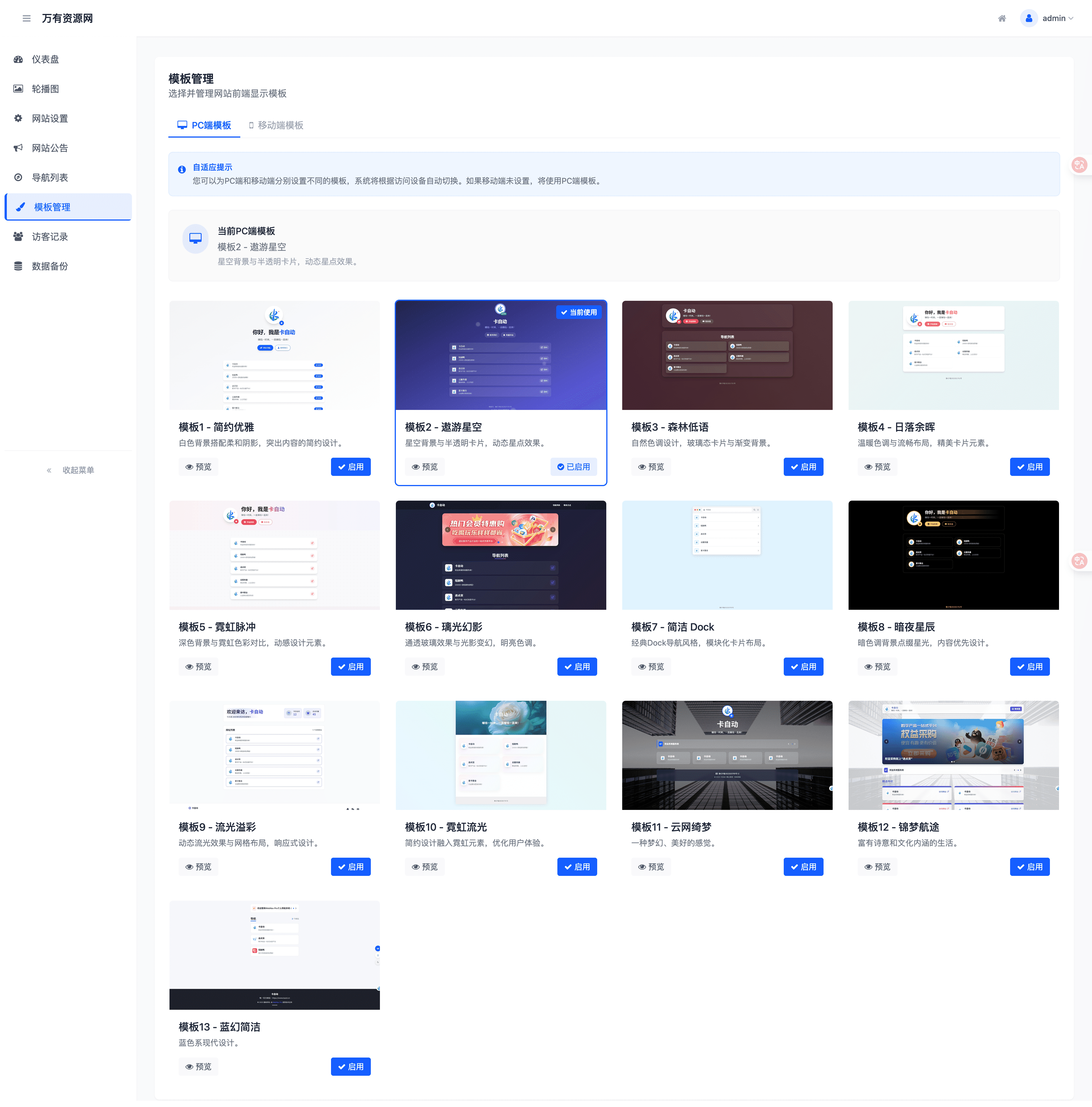Preview 模板8 暗夜星辰 template
This screenshot has height=1107, width=1092.
click(x=877, y=666)
